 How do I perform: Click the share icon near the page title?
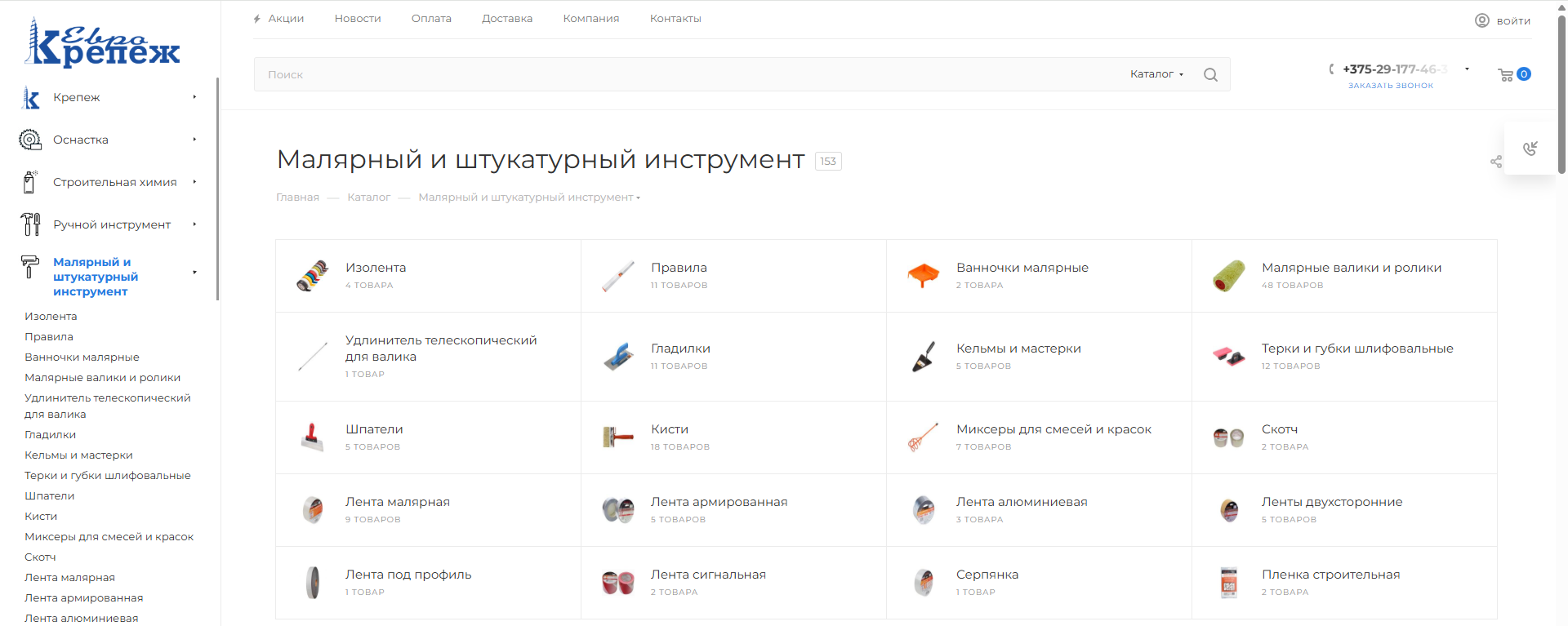point(1496,162)
